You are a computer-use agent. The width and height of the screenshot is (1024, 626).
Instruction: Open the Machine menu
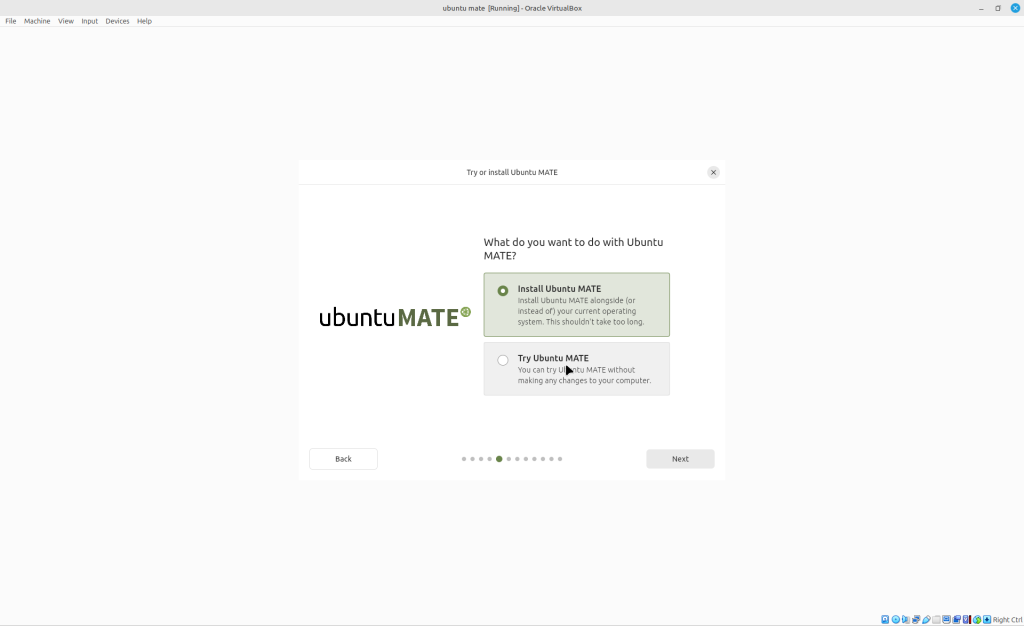tap(37, 21)
